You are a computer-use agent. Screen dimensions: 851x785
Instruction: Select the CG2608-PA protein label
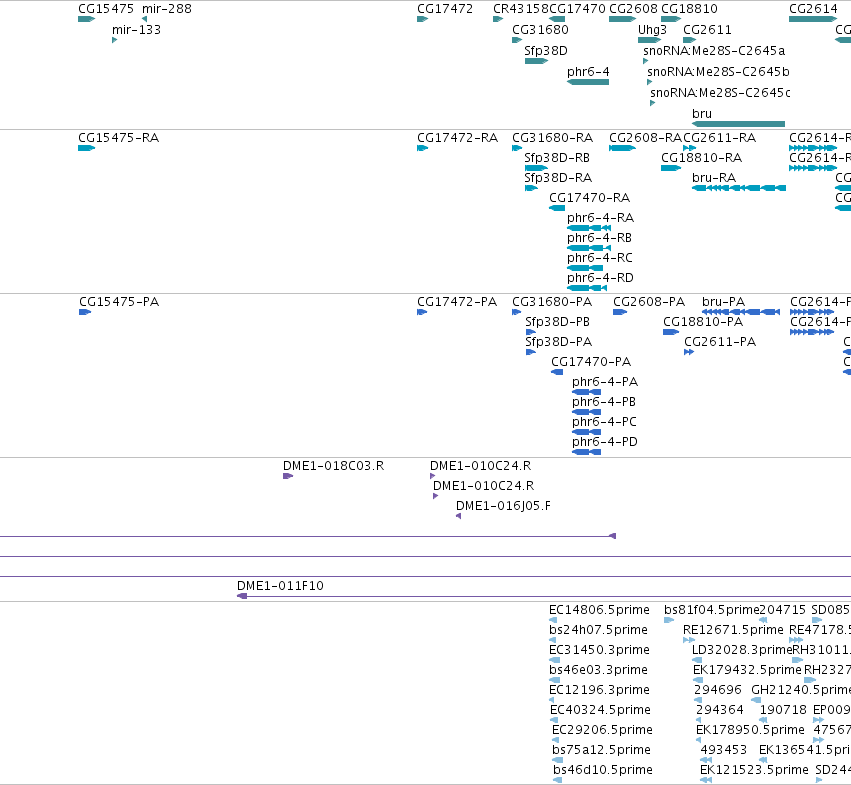point(649,302)
